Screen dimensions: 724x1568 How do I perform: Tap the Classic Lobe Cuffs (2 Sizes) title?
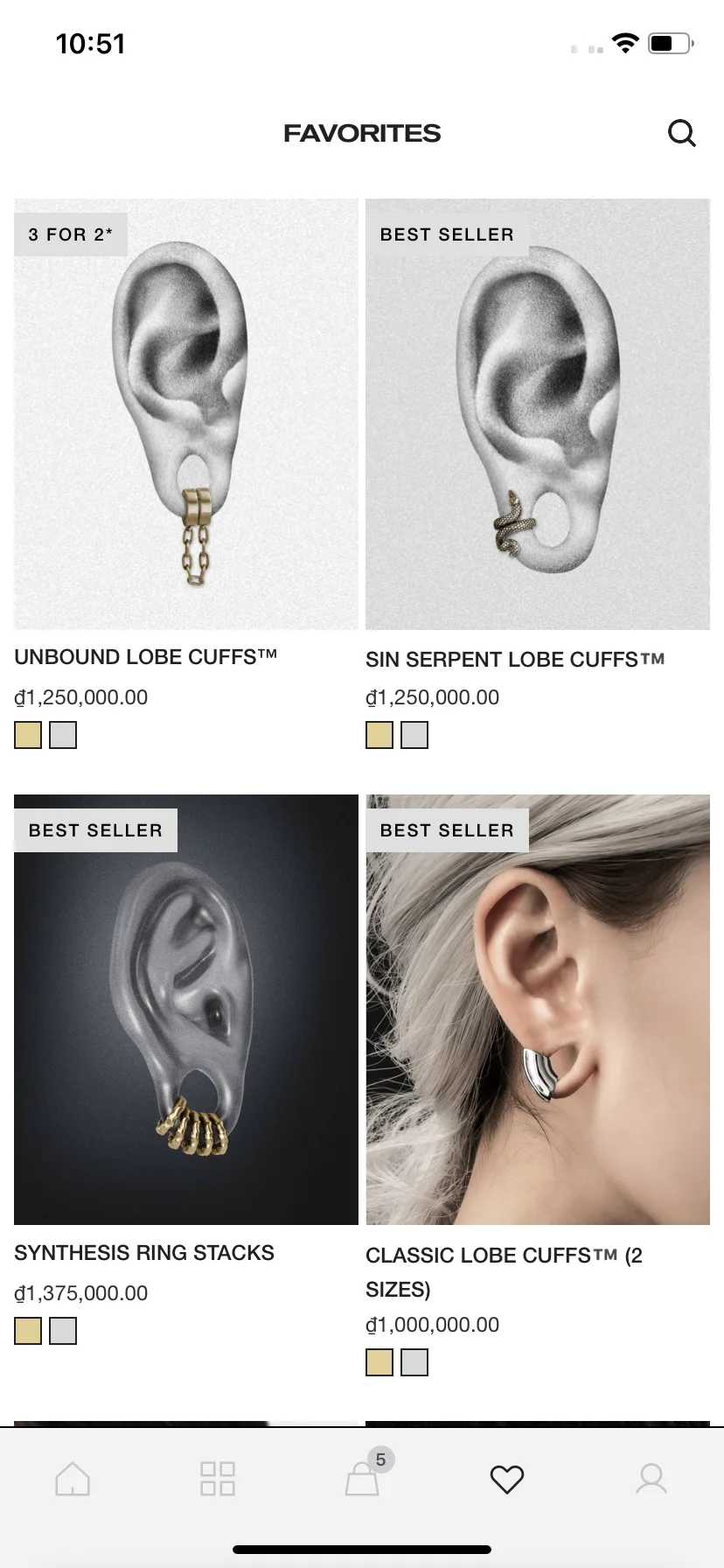point(505,1272)
